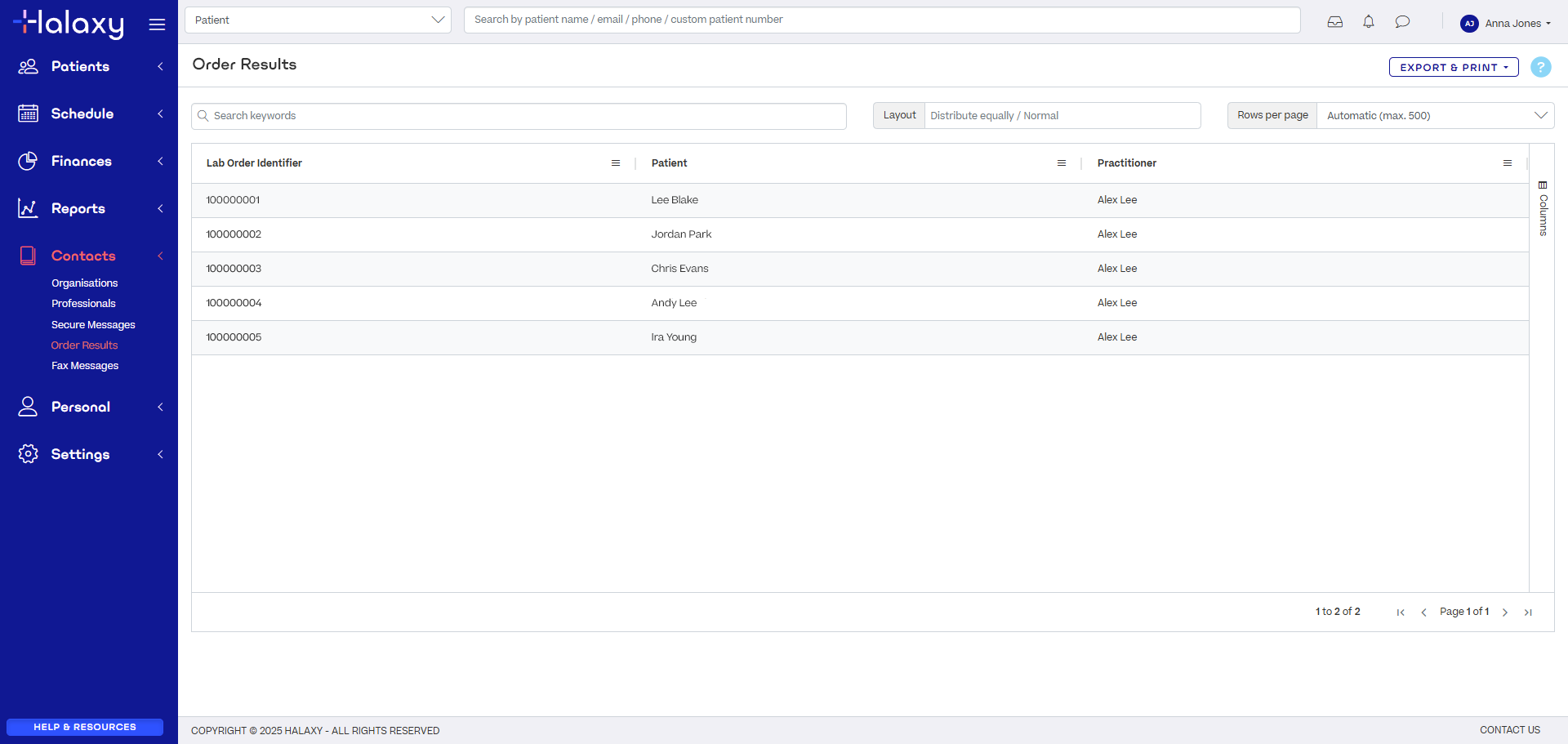The width and height of the screenshot is (1568, 744).
Task: Select Order Results submenu item
Action: pyautogui.click(x=84, y=345)
